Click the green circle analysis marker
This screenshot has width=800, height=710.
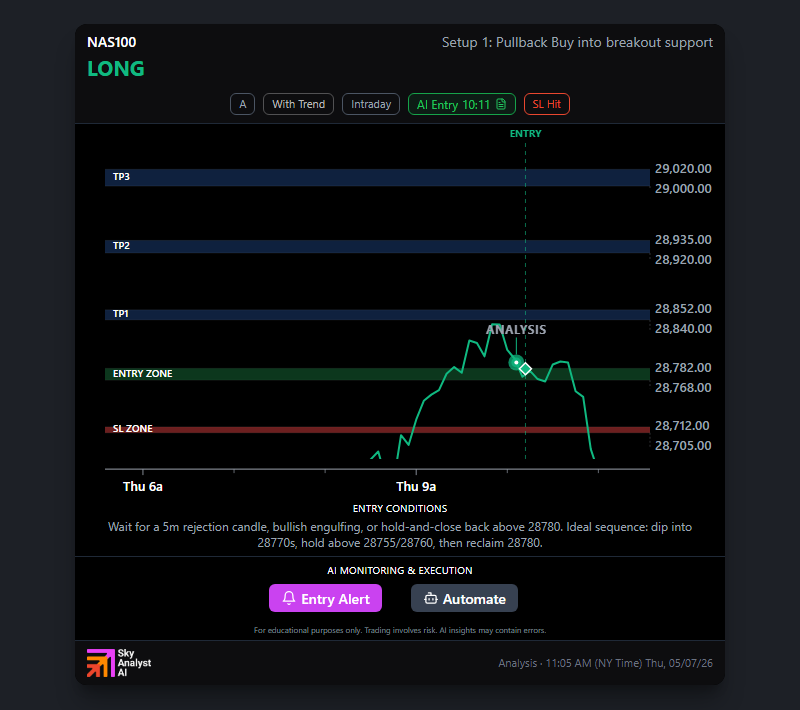[x=516, y=363]
